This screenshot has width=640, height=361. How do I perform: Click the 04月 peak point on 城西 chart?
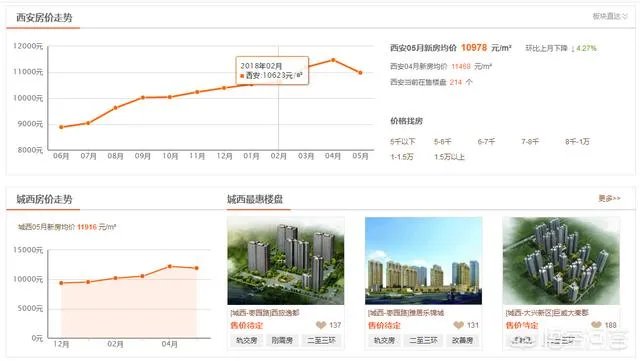pyautogui.click(x=170, y=266)
